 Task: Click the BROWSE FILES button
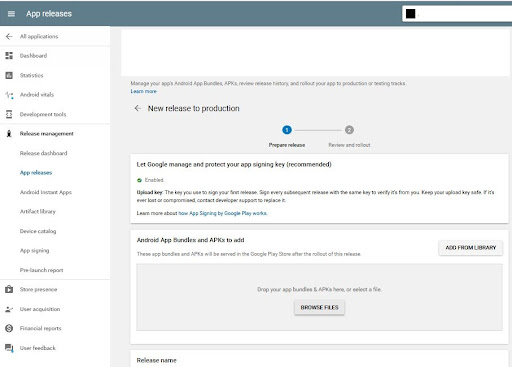pos(319,307)
